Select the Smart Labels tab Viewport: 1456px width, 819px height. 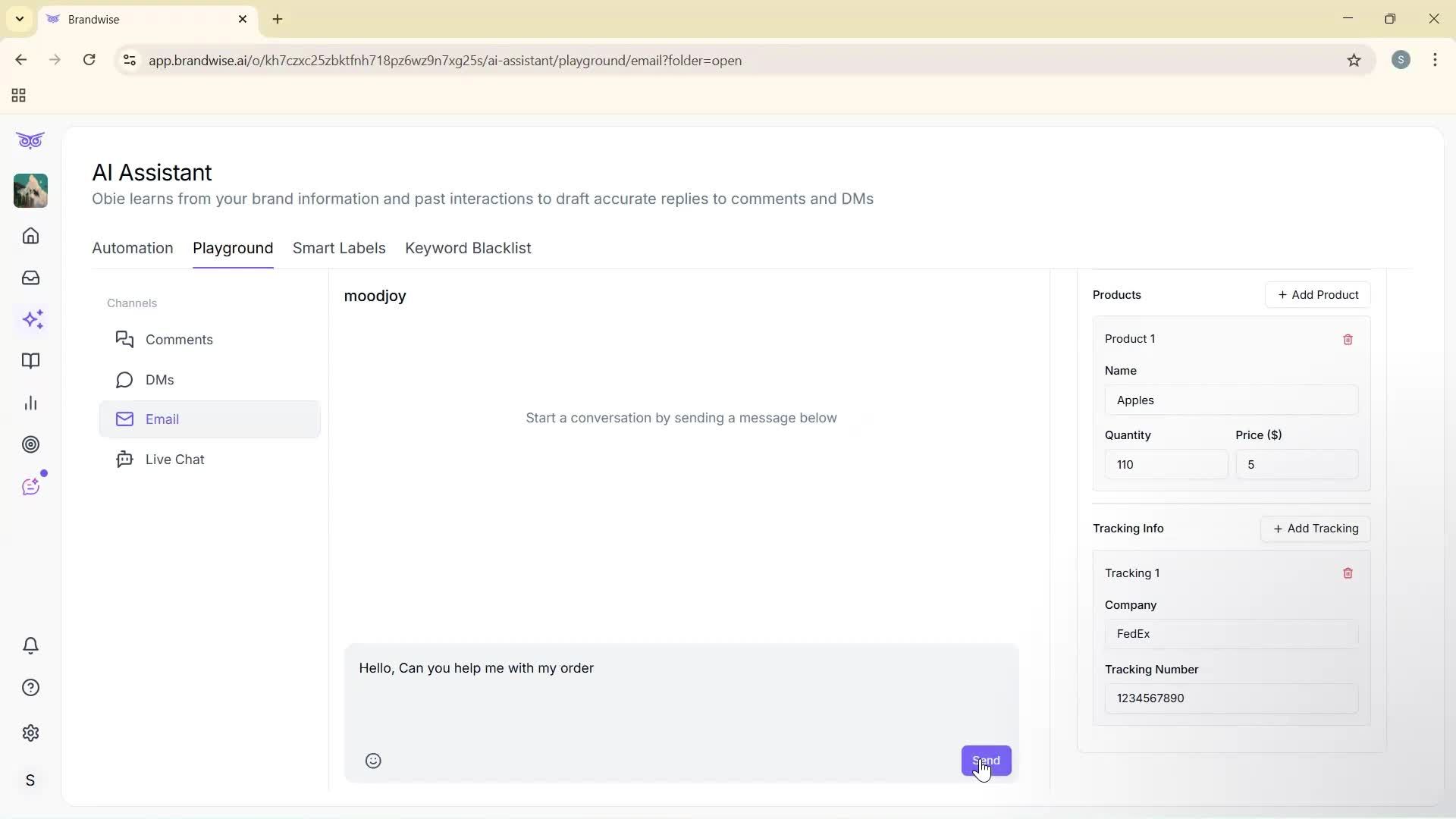click(338, 248)
